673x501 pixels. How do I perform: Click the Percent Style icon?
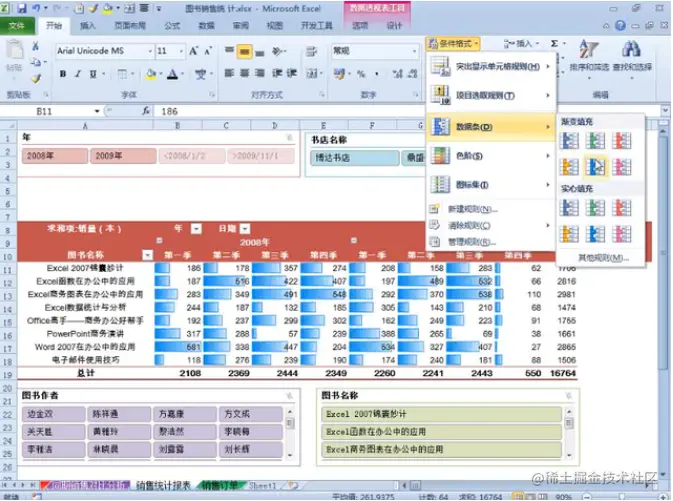pos(361,74)
